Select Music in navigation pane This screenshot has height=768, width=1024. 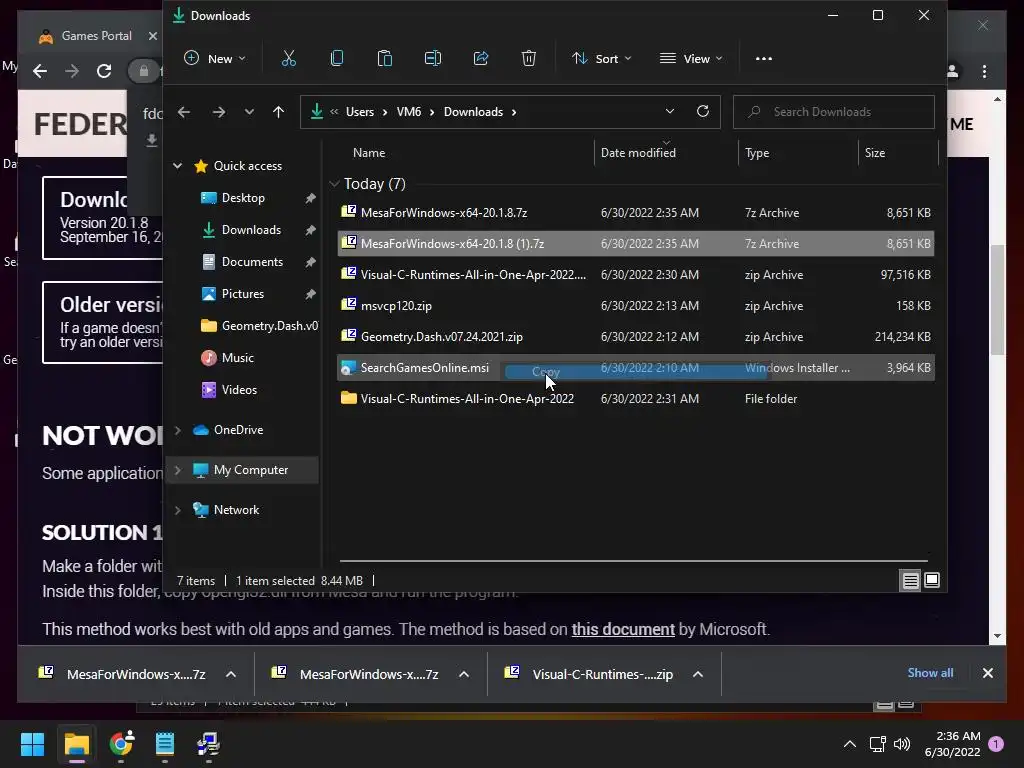coord(237,358)
